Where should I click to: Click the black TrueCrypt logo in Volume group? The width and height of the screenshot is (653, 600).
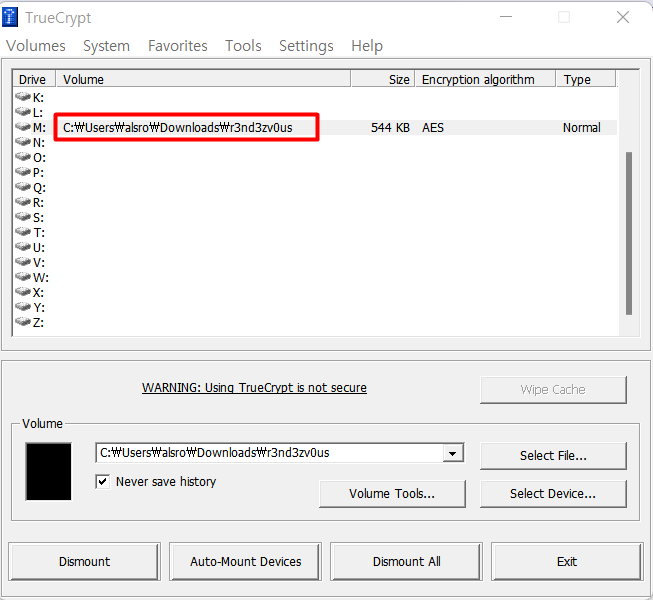48,471
